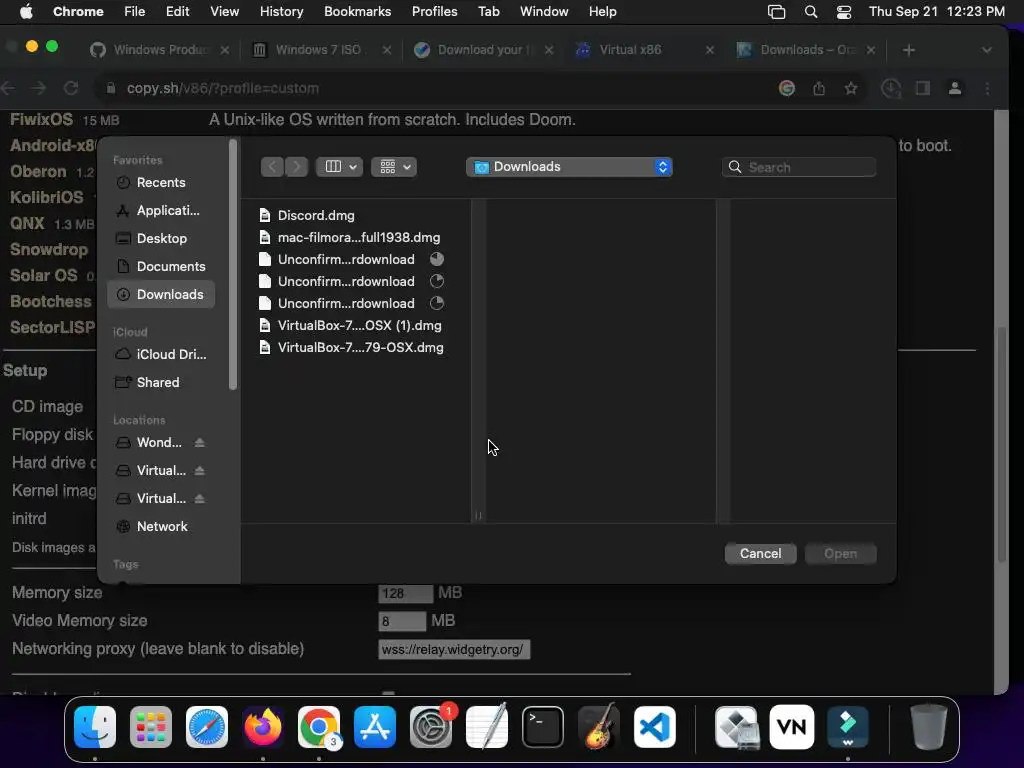The width and height of the screenshot is (1024, 768).
Task: Select Network in sidebar
Action: coord(161,527)
